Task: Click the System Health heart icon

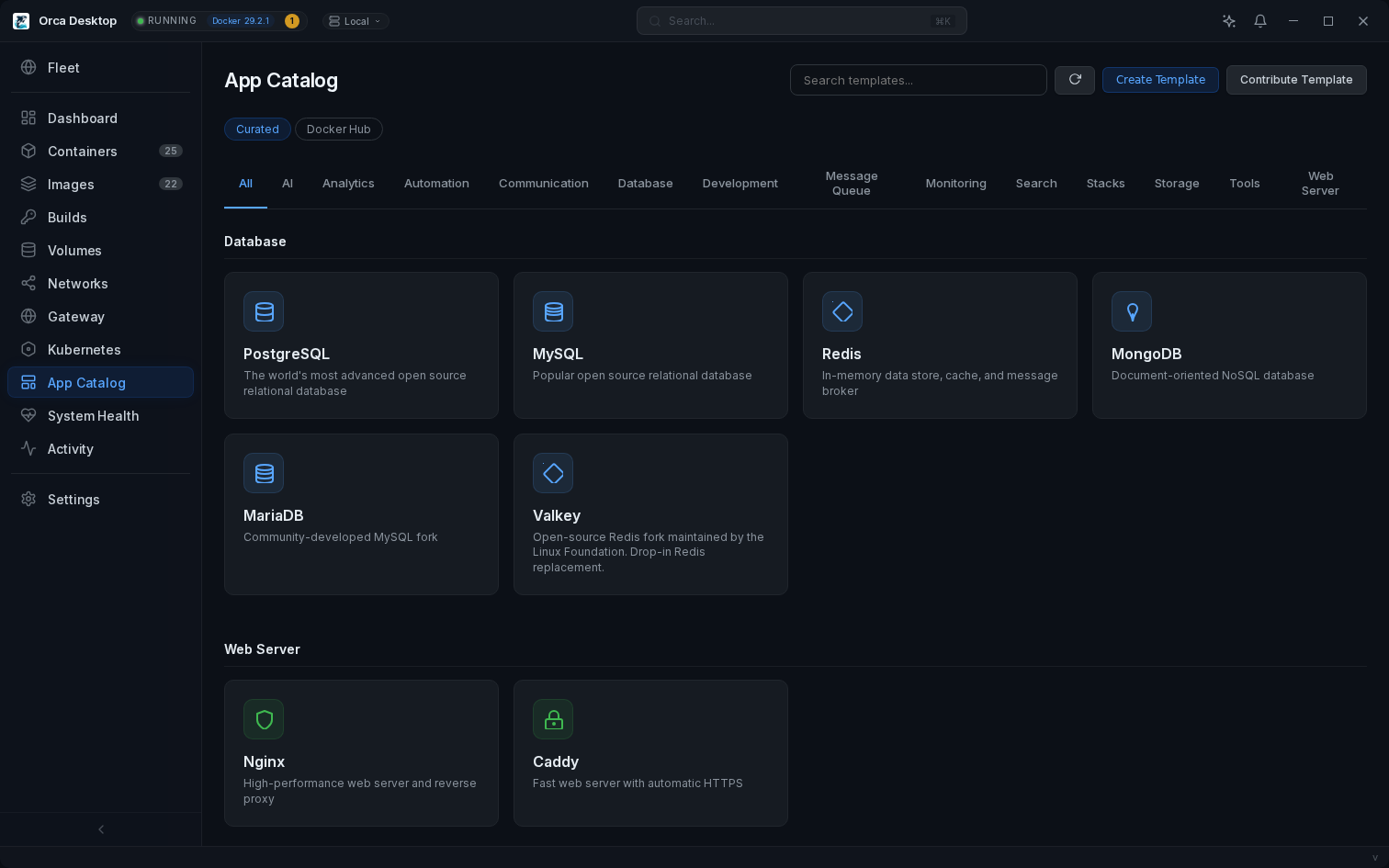Action: point(28,415)
